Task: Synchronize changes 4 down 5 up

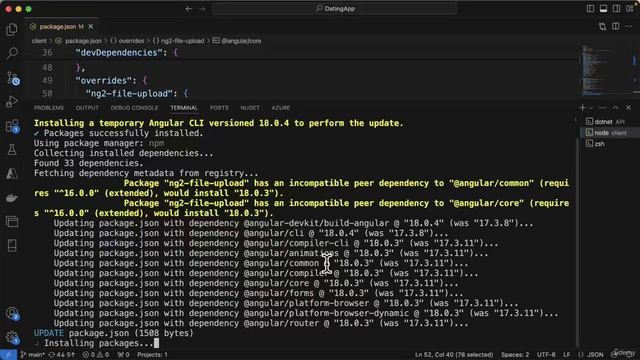Action: [x=62, y=355]
